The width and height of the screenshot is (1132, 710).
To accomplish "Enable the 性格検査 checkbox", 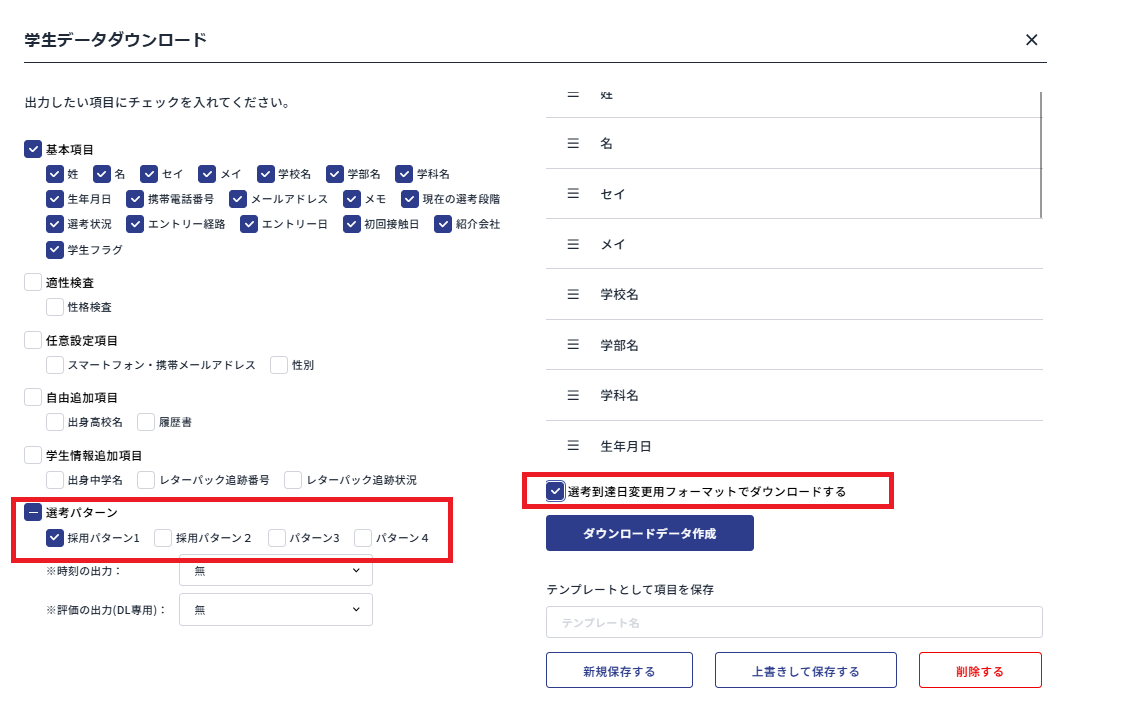I will [x=55, y=307].
